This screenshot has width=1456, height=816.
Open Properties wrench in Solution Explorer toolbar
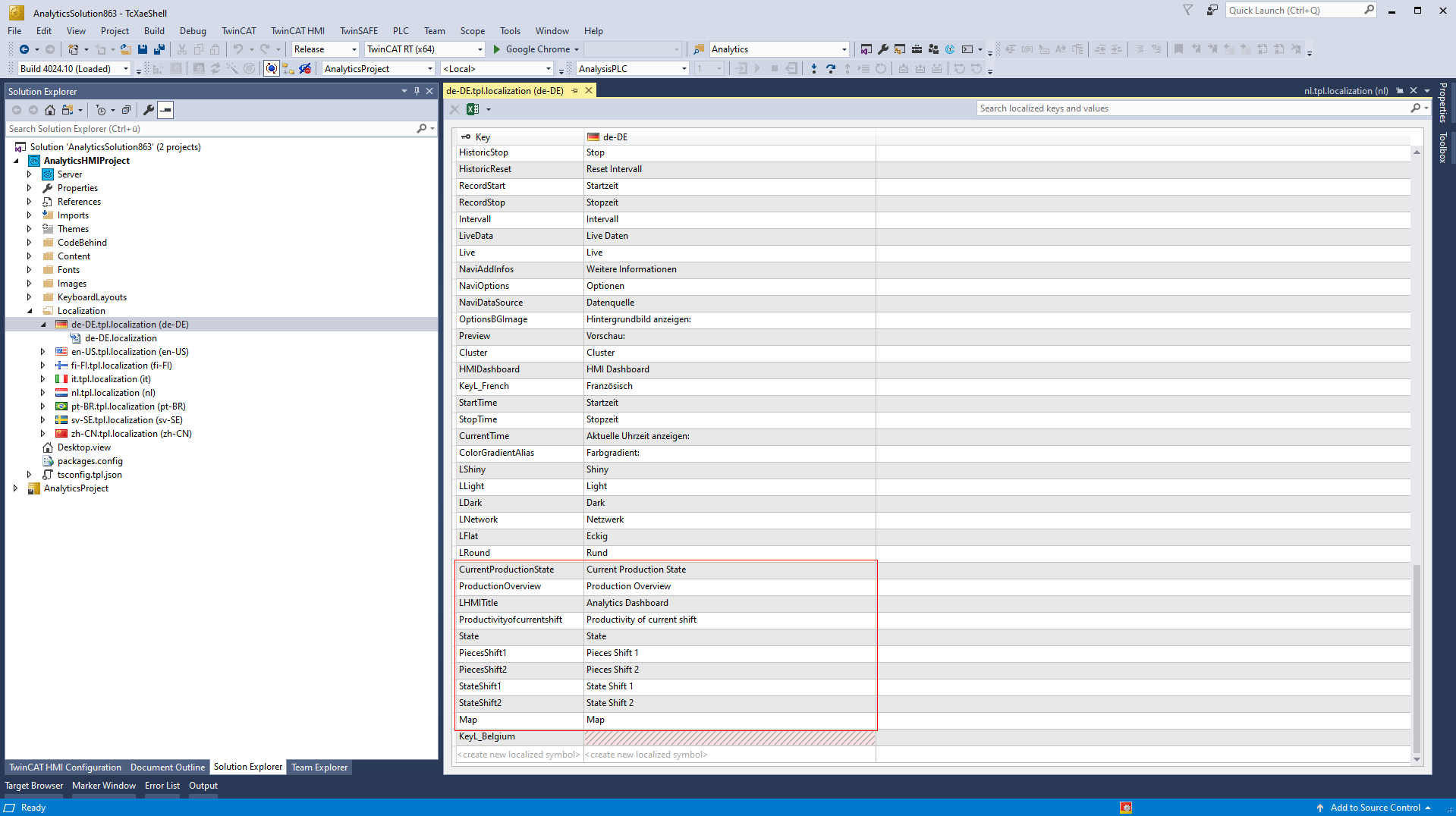tap(149, 110)
